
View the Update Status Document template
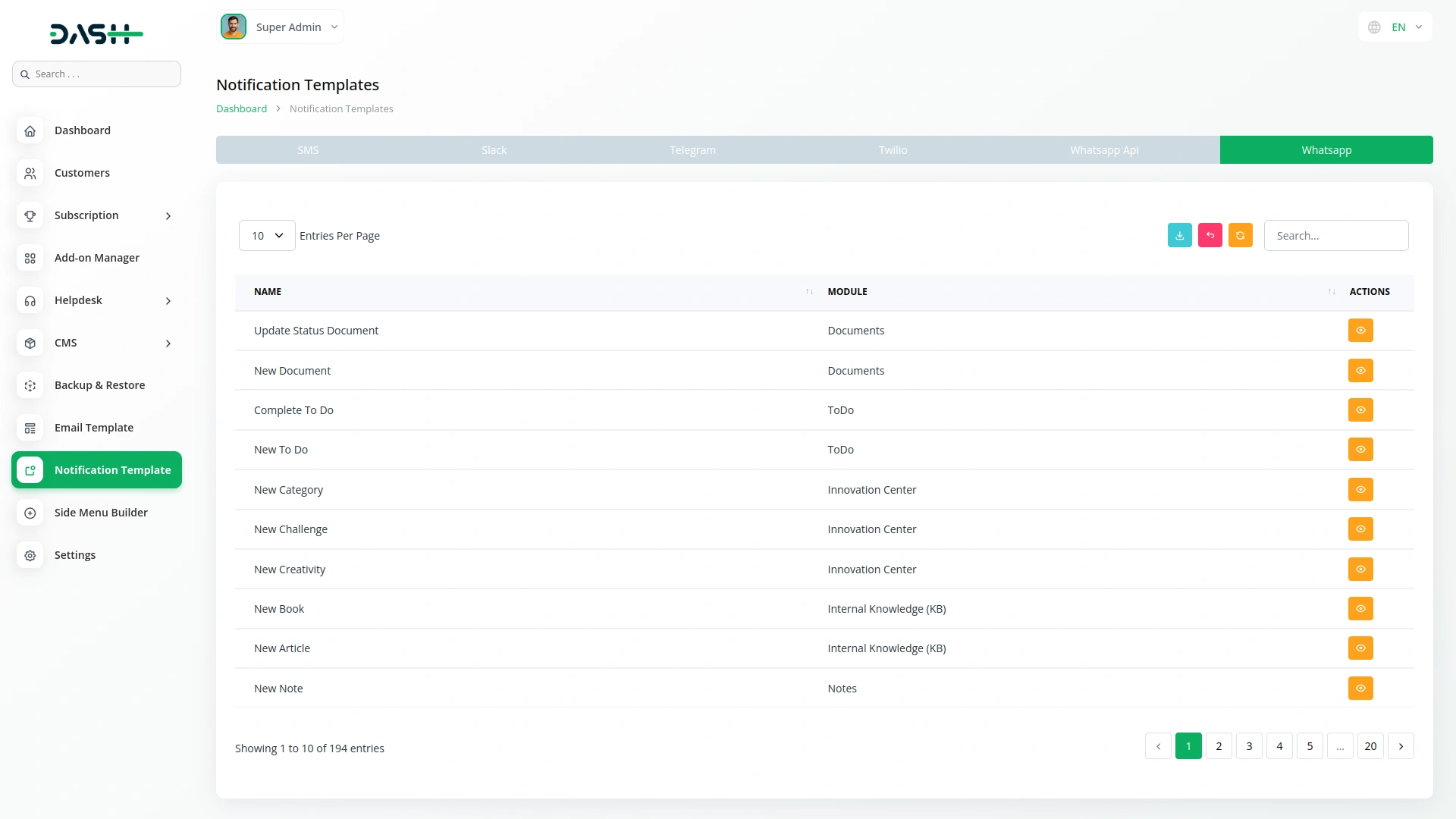pyautogui.click(x=1360, y=331)
